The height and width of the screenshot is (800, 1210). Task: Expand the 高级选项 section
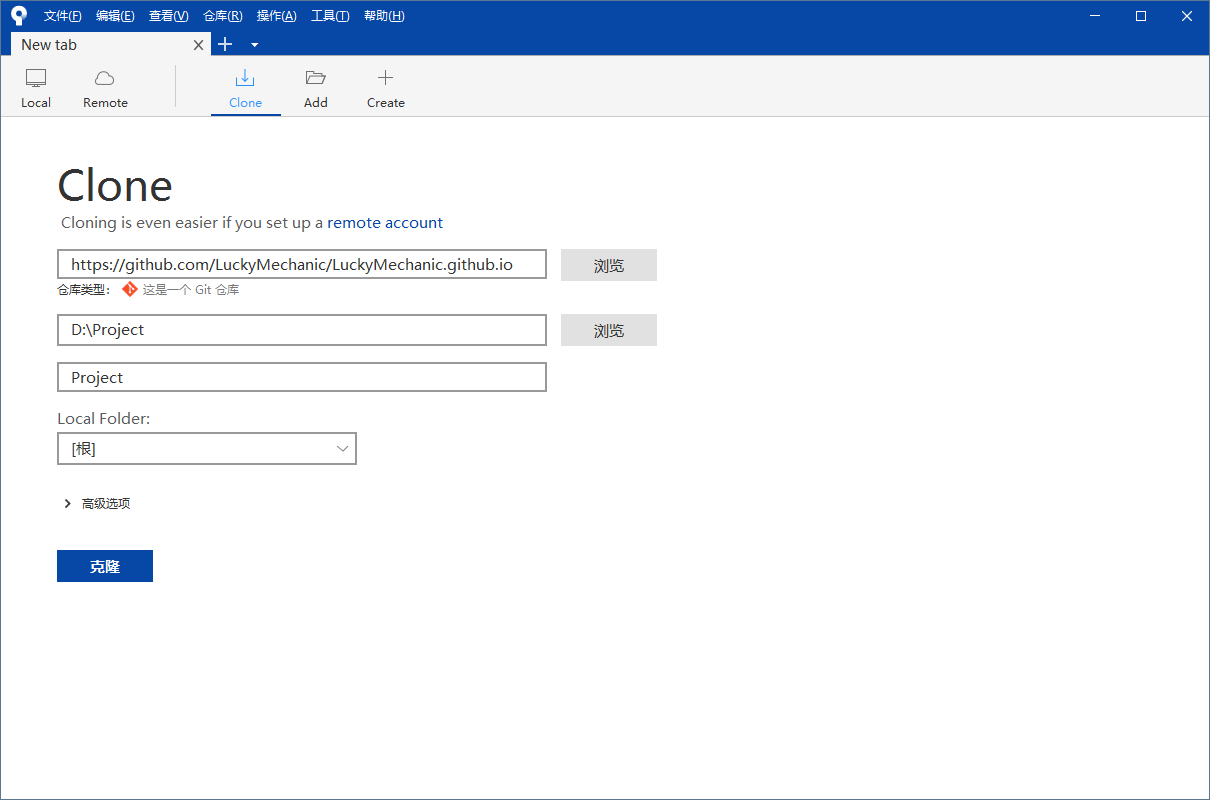coord(97,503)
